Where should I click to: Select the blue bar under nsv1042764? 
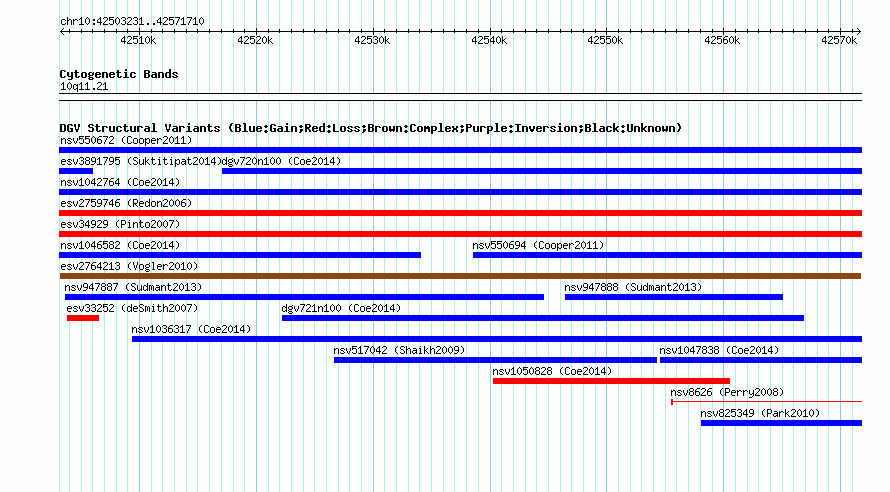(460, 192)
